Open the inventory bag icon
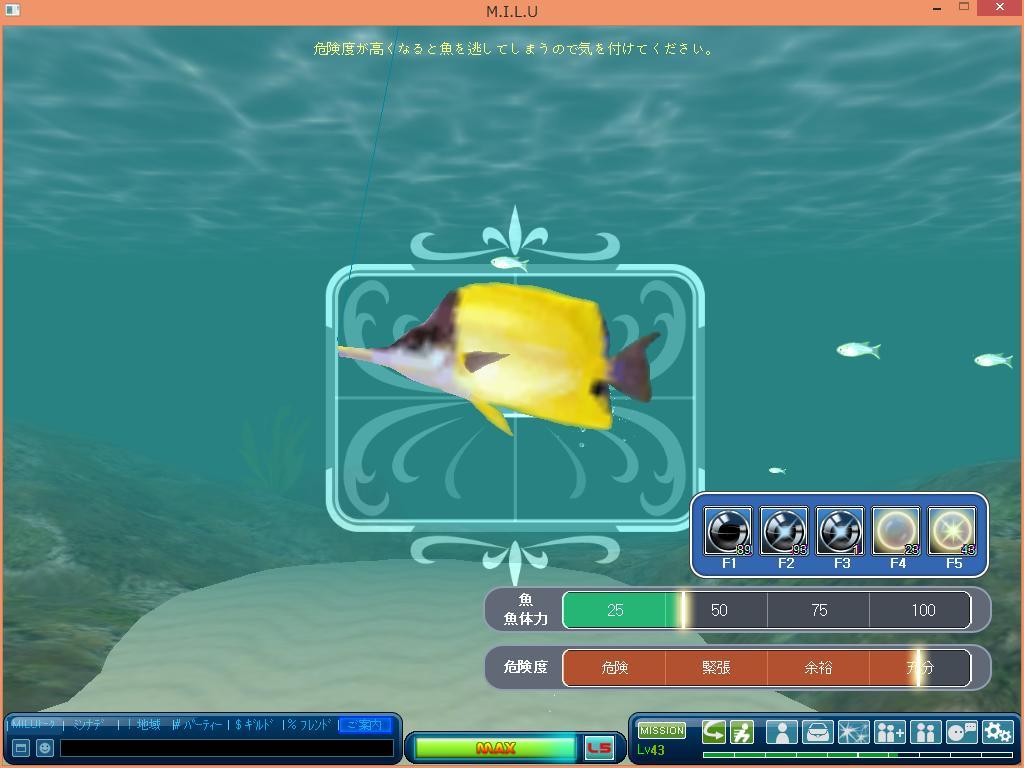The height and width of the screenshot is (768, 1024). 818,732
